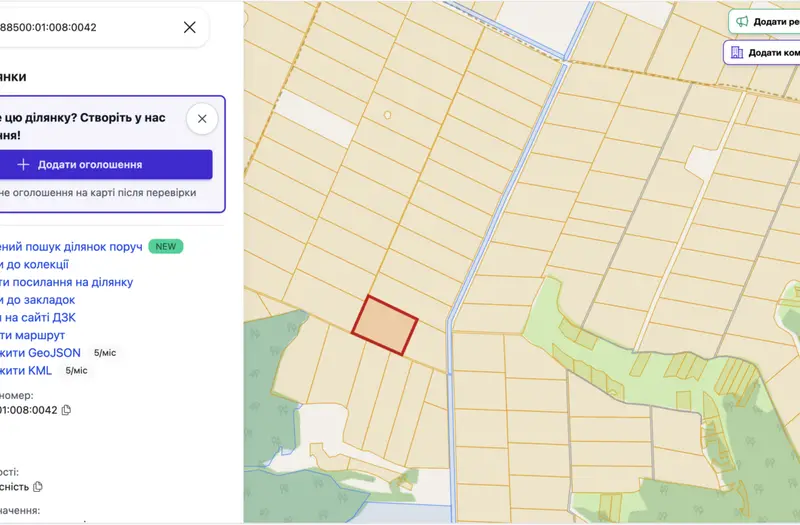Click the Додати компанію button on map
Image resolution: width=800 pixels, height=525 pixels.
tap(762, 53)
